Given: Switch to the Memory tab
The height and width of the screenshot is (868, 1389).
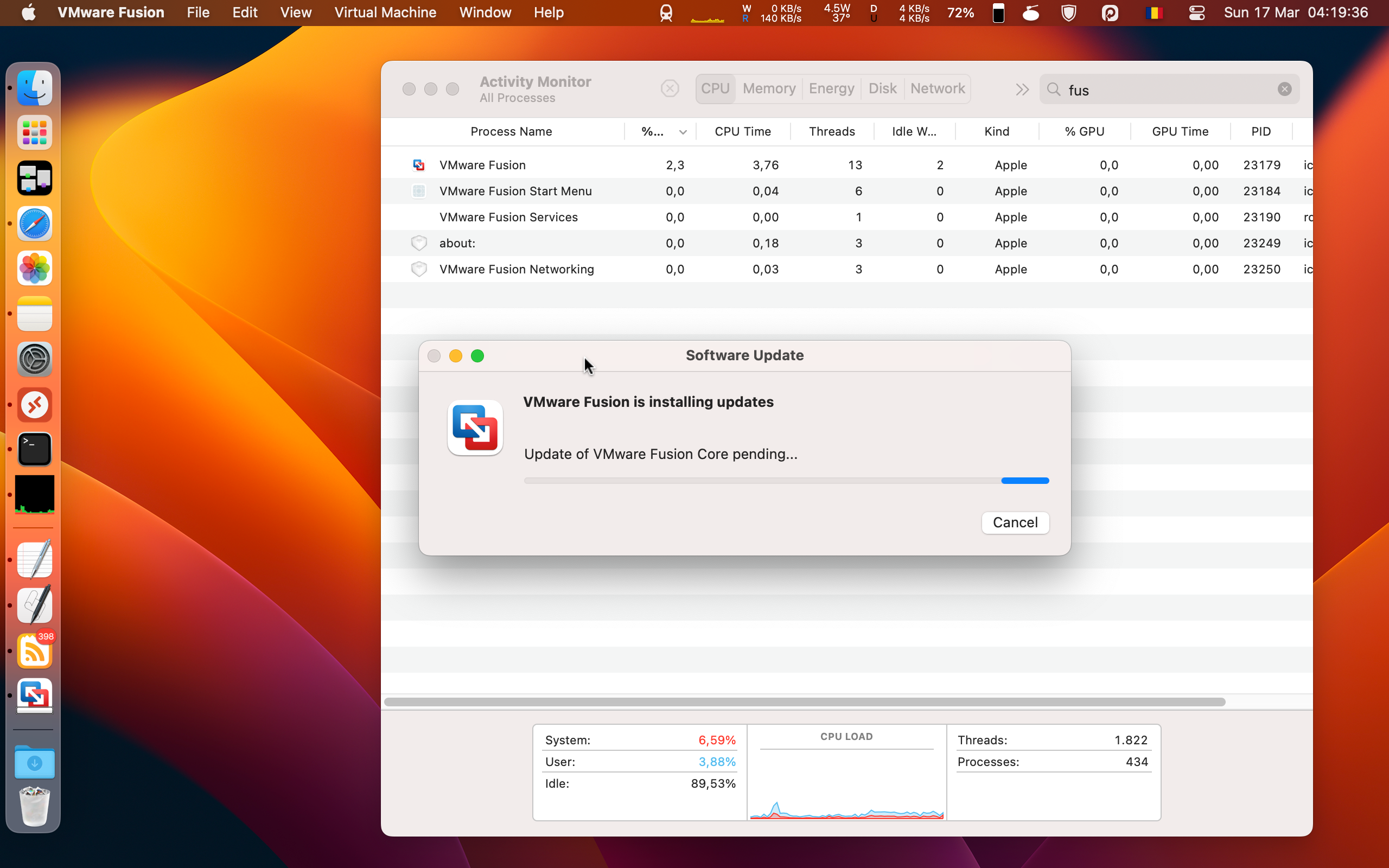Looking at the screenshot, I should point(768,88).
